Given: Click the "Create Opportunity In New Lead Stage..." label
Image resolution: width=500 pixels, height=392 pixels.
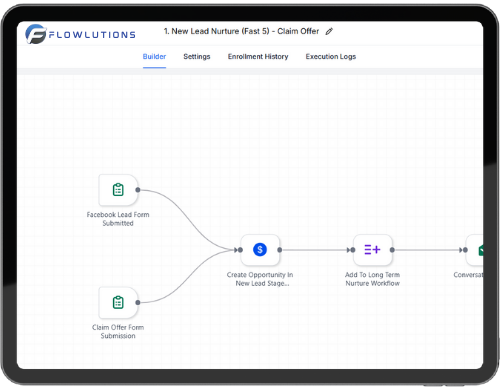Looking at the screenshot, I should coord(260,279).
